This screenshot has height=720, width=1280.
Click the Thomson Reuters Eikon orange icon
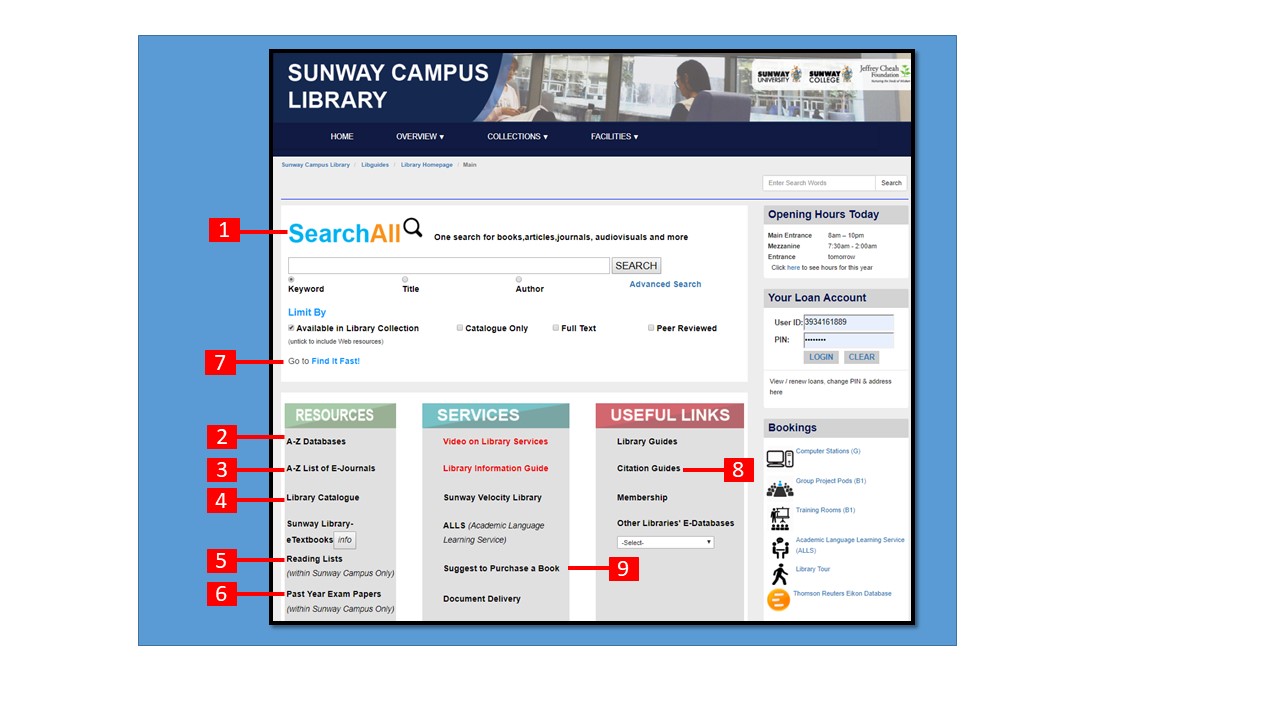pos(778,600)
